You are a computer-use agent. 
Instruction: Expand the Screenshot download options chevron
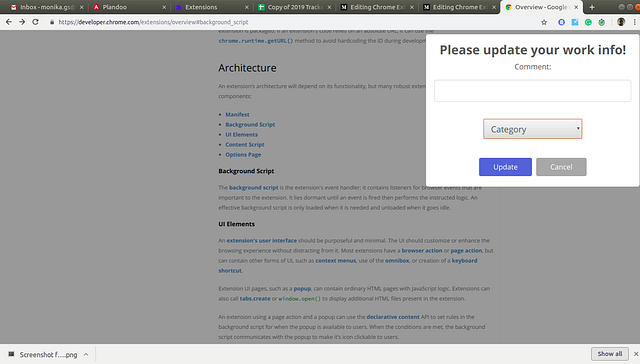[86, 354]
